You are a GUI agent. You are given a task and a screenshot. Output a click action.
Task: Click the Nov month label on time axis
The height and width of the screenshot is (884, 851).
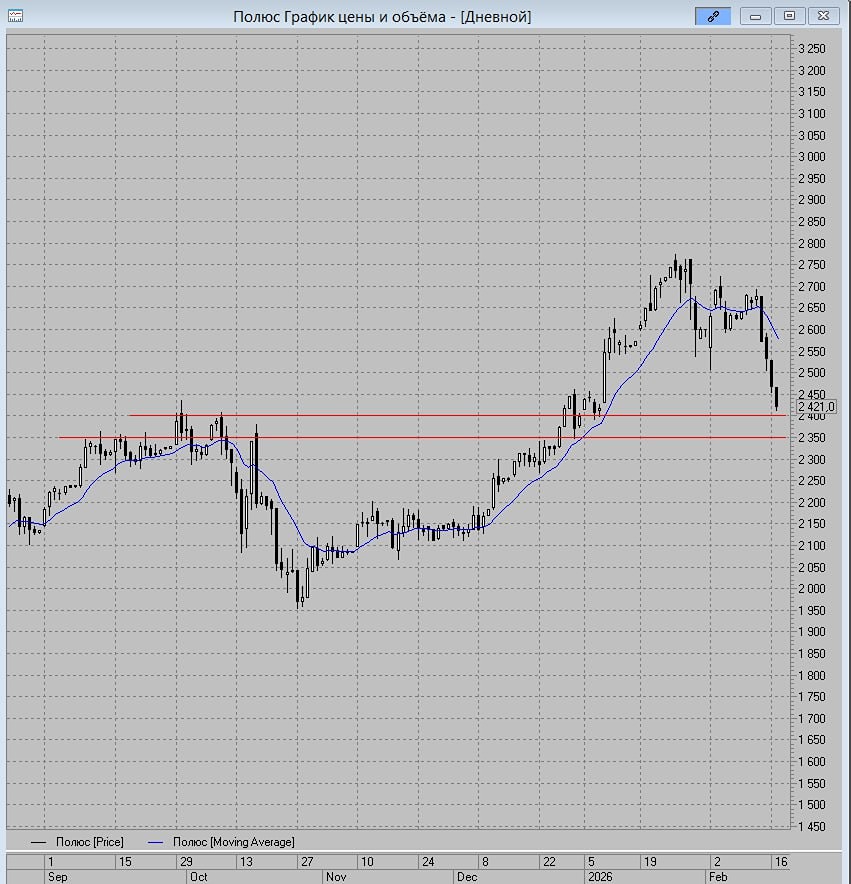pyautogui.click(x=336, y=877)
